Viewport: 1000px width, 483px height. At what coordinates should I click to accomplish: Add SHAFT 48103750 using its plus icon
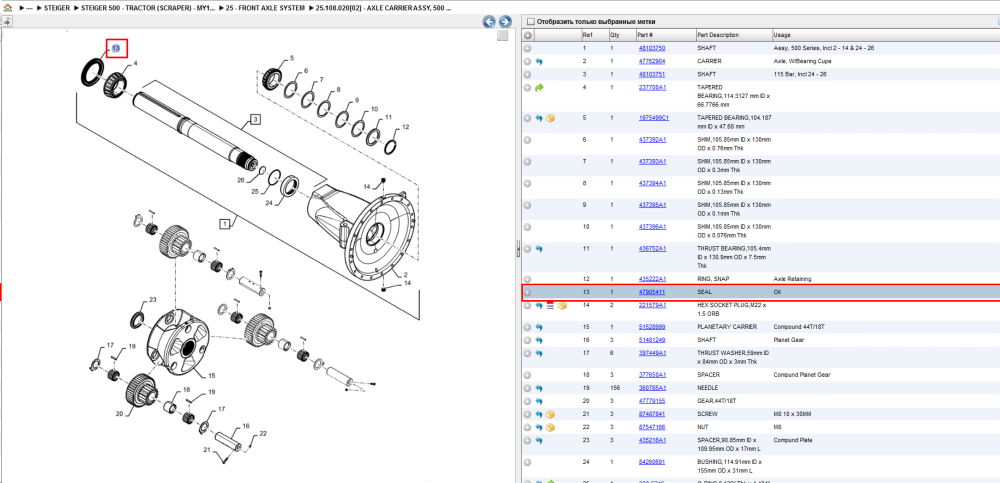pos(527,48)
